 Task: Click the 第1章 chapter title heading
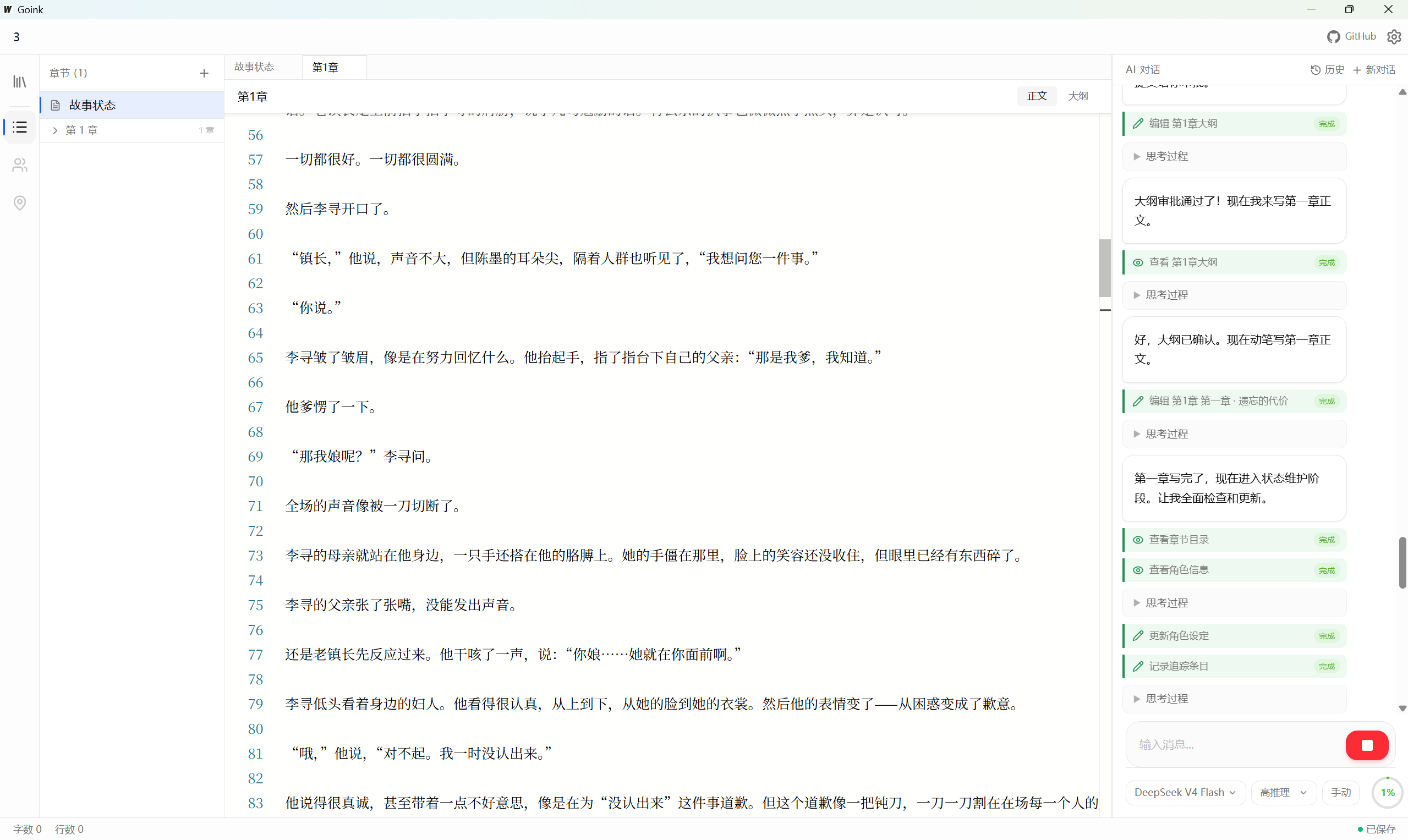pos(253,96)
